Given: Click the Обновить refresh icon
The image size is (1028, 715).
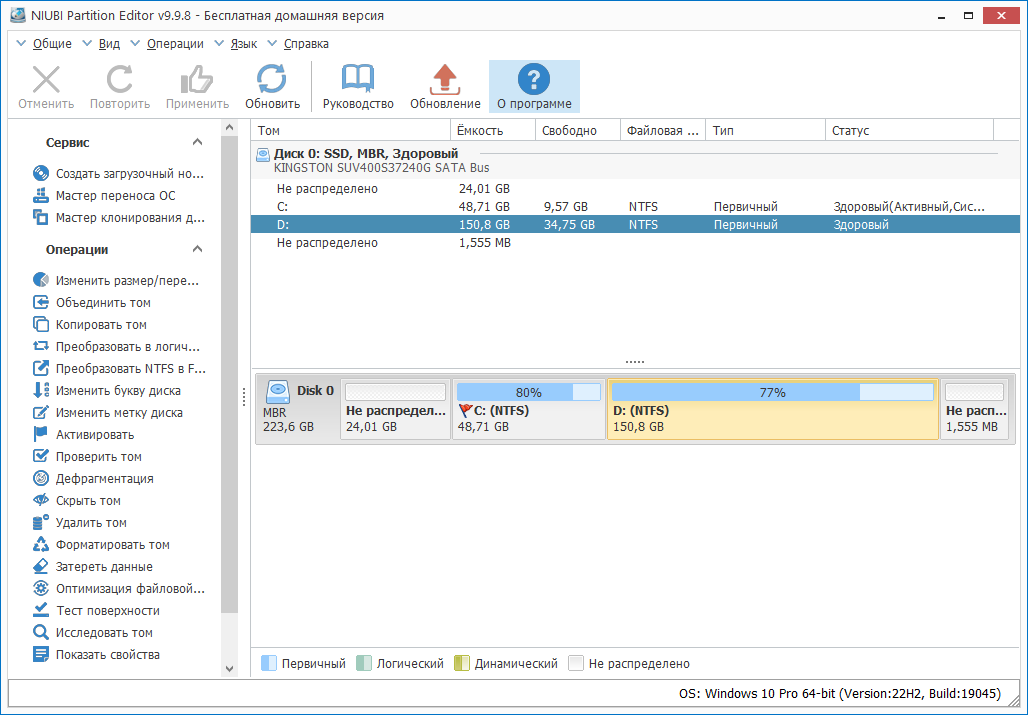Looking at the screenshot, I should 272,80.
